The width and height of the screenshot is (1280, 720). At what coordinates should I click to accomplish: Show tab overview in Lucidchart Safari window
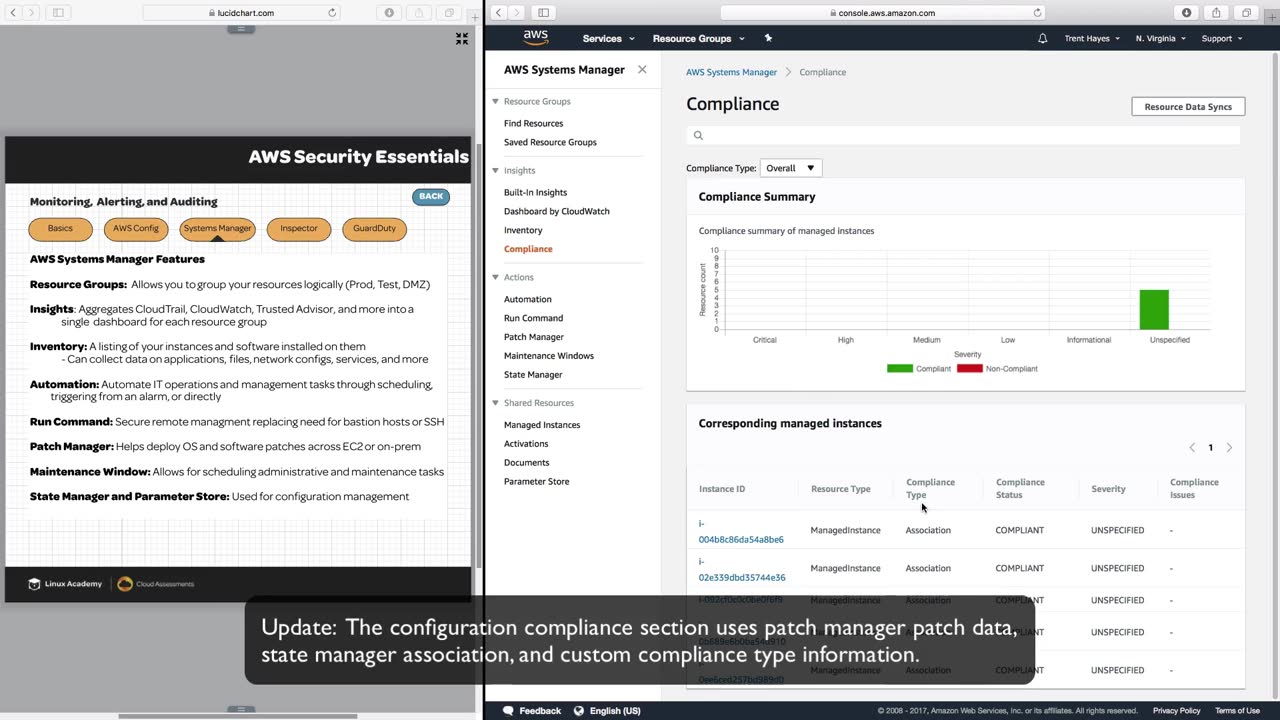(449, 13)
